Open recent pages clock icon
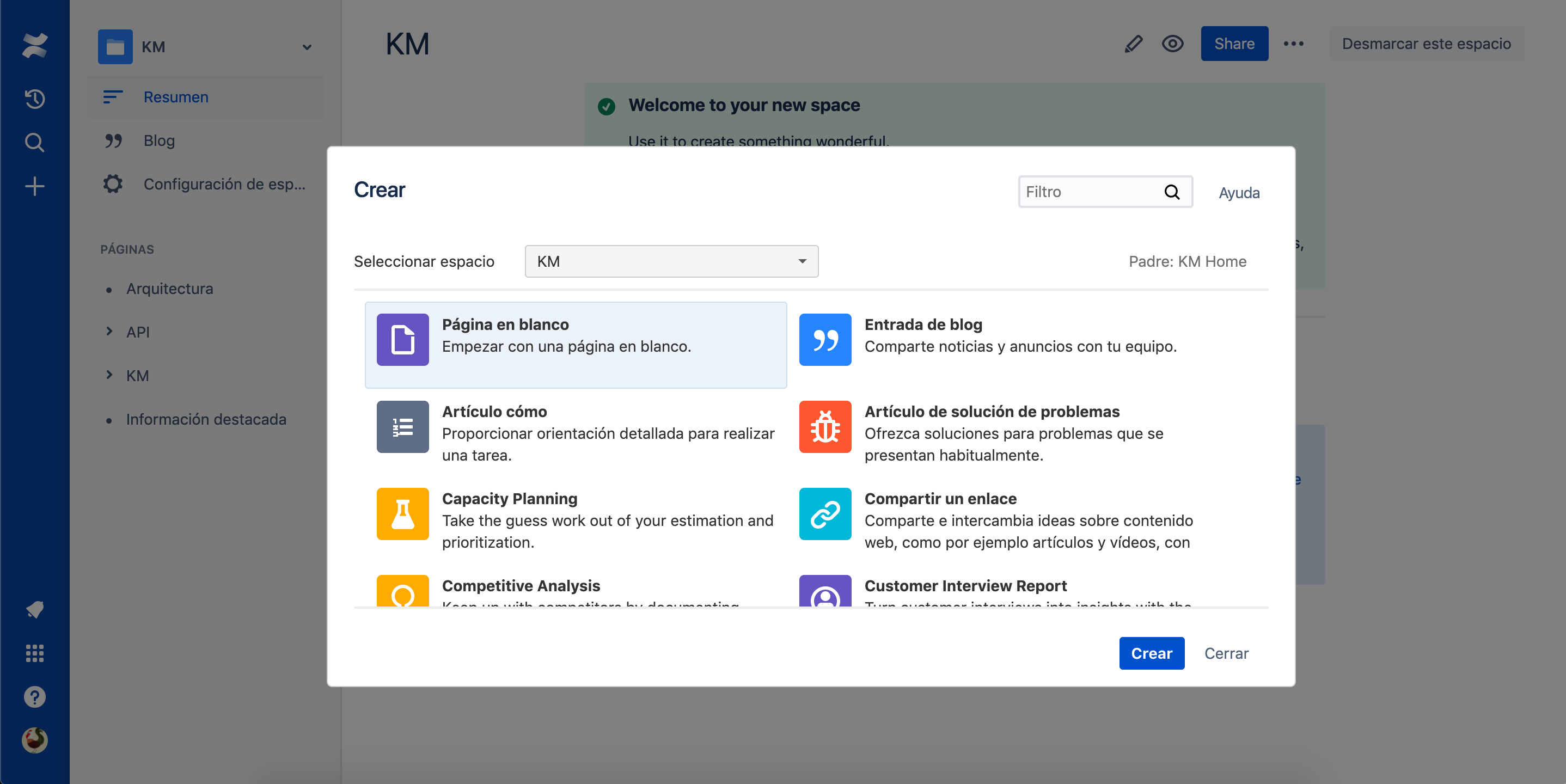This screenshot has height=784, width=1566. [x=35, y=99]
